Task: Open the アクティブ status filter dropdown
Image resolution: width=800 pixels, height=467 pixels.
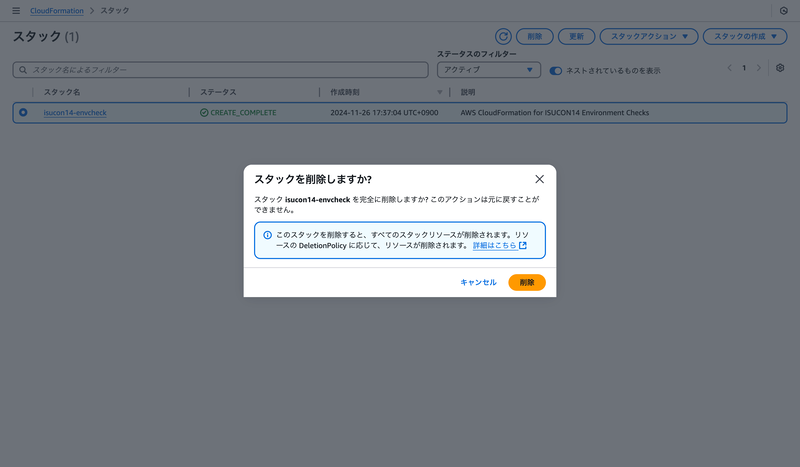Action: (x=489, y=70)
